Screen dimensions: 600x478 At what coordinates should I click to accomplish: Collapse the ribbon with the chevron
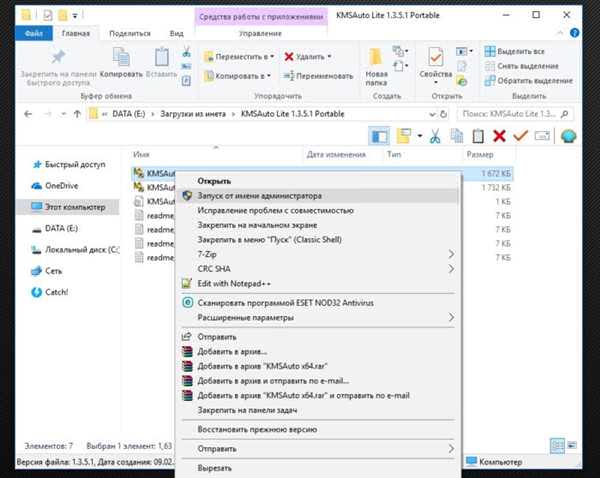(560, 33)
